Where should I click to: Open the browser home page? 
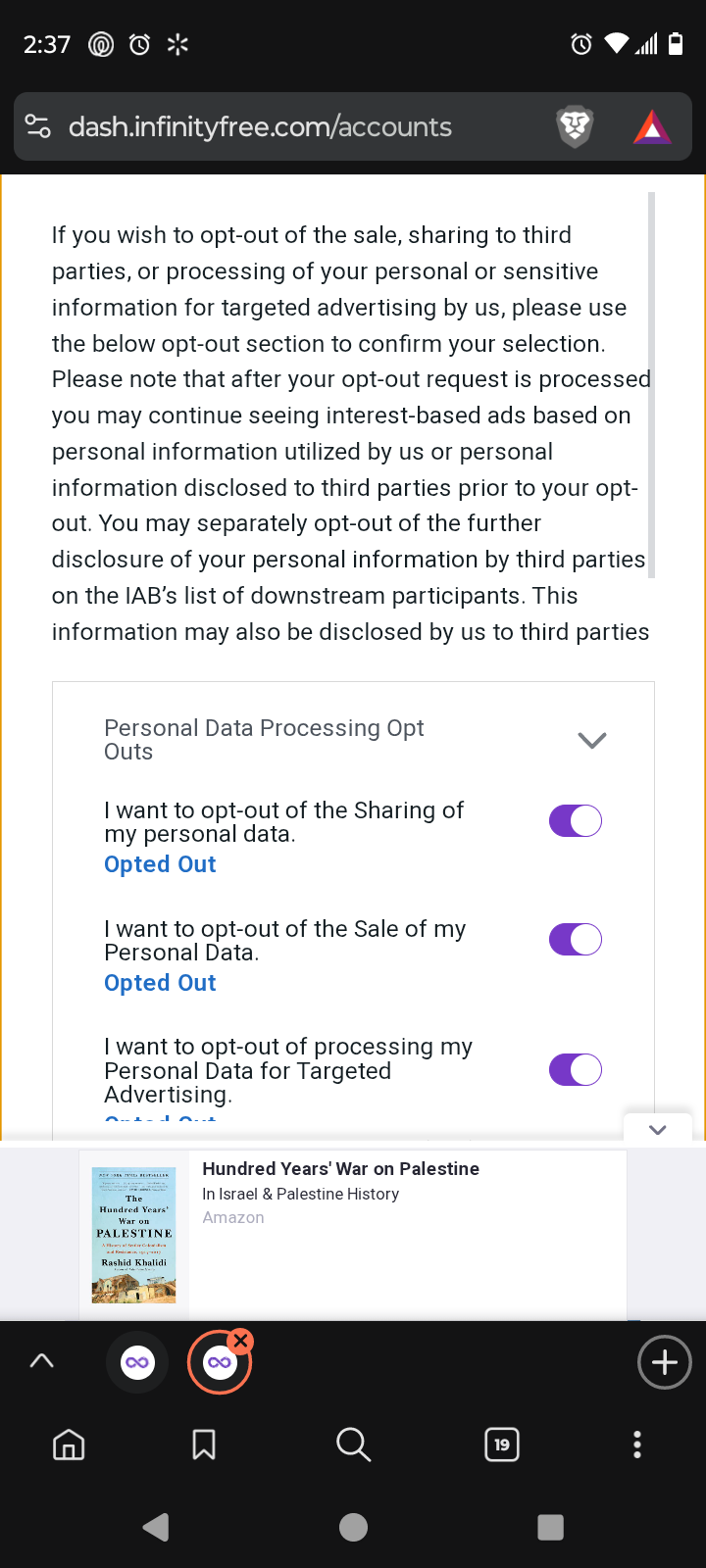pos(69,1445)
